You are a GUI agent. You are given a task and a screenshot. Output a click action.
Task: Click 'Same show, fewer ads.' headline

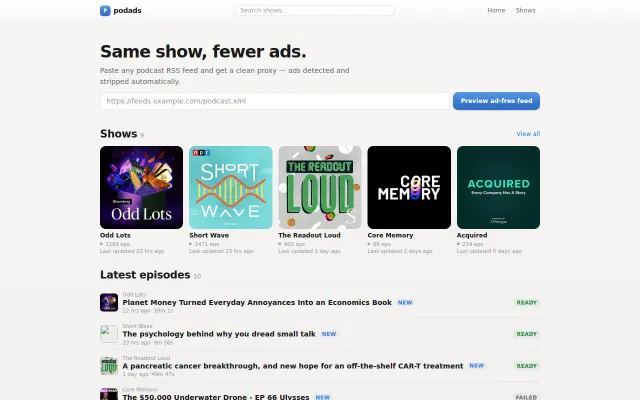point(203,51)
